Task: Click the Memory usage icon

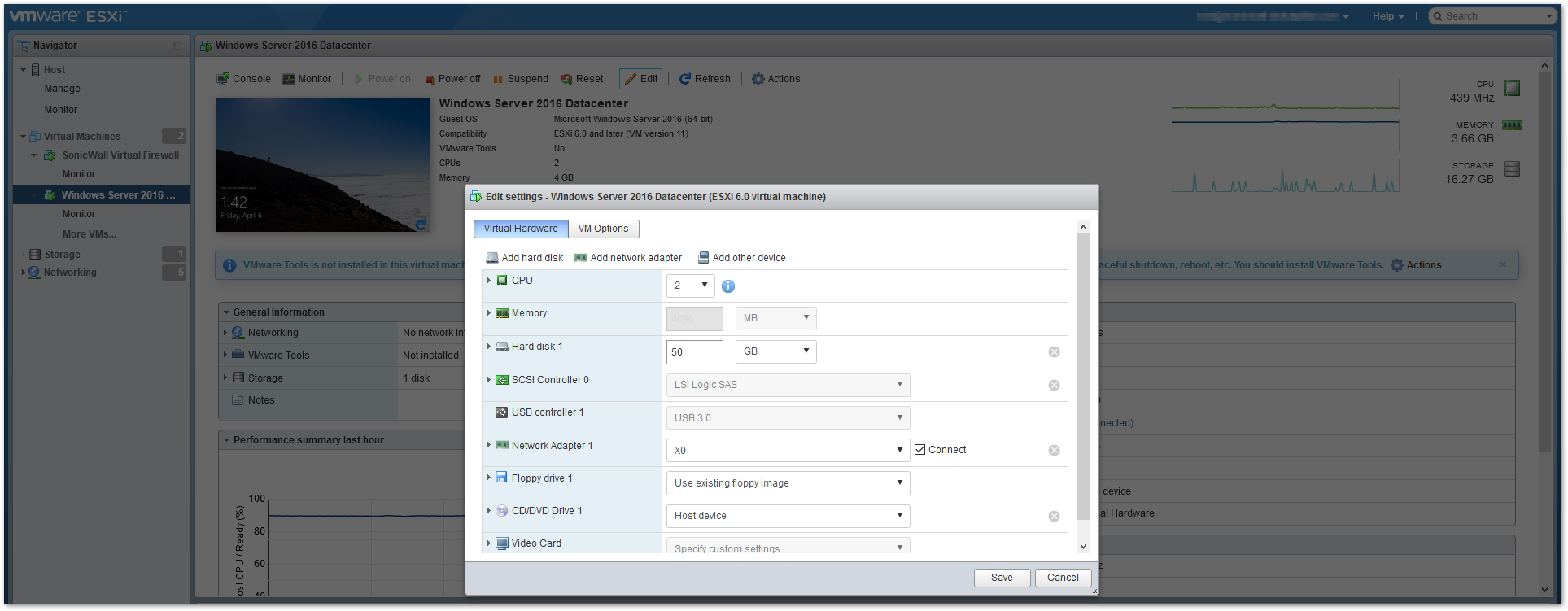Action: pos(1512,125)
